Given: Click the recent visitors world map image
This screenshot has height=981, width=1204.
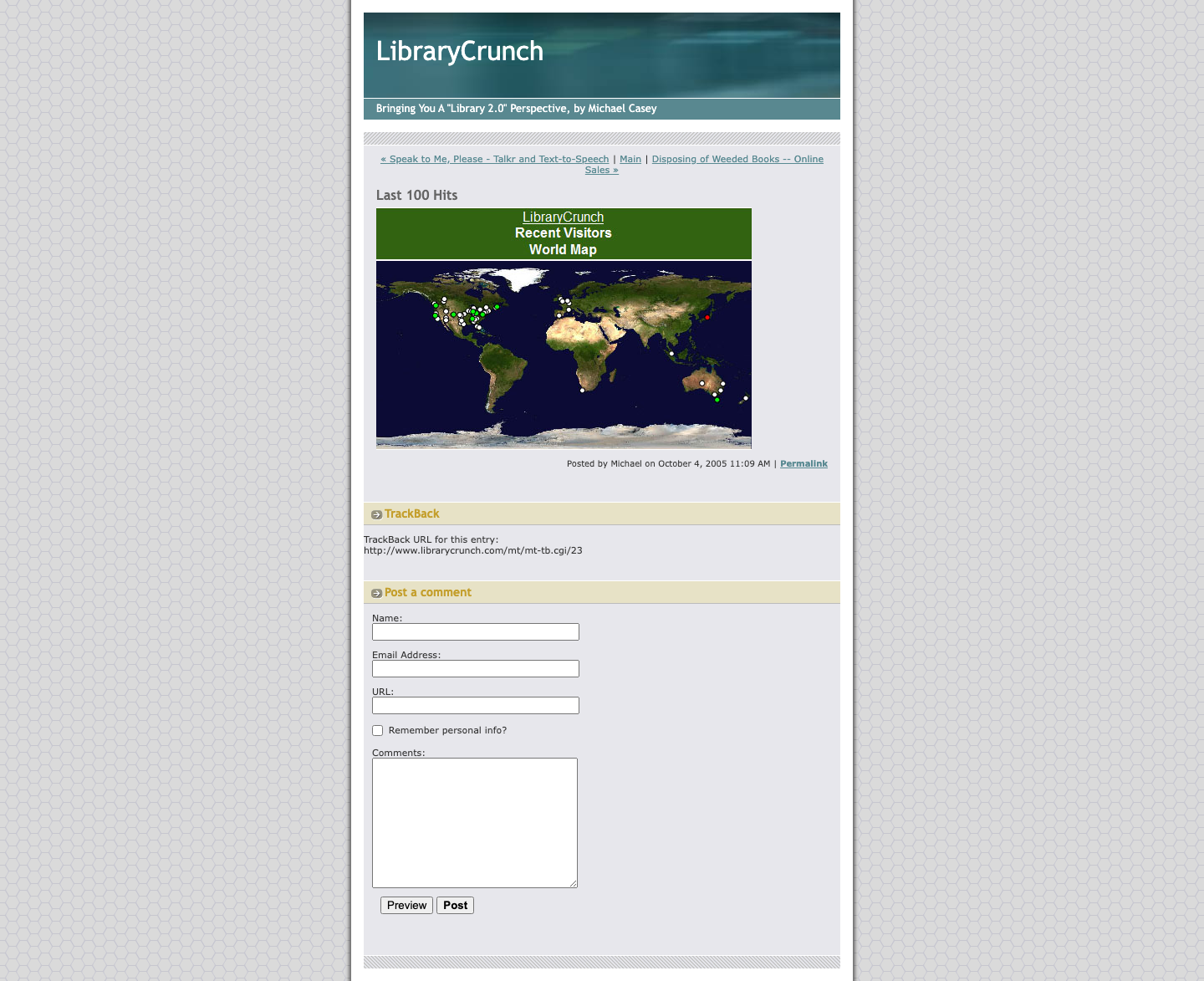Looking at the screenshot, I should coord(564,355).
